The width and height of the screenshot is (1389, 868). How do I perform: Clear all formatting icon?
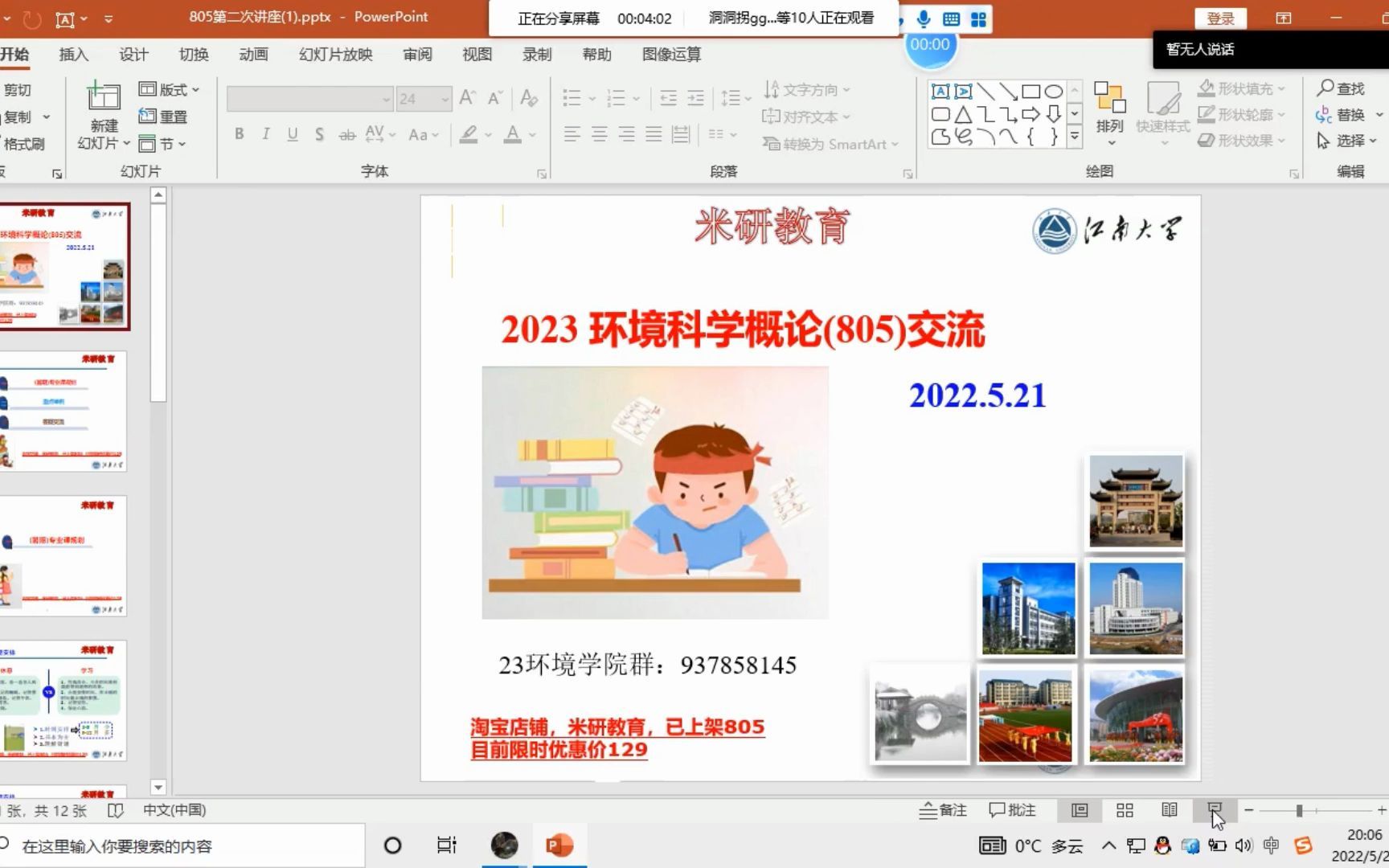pyautogui.click(x=528, y=98)
